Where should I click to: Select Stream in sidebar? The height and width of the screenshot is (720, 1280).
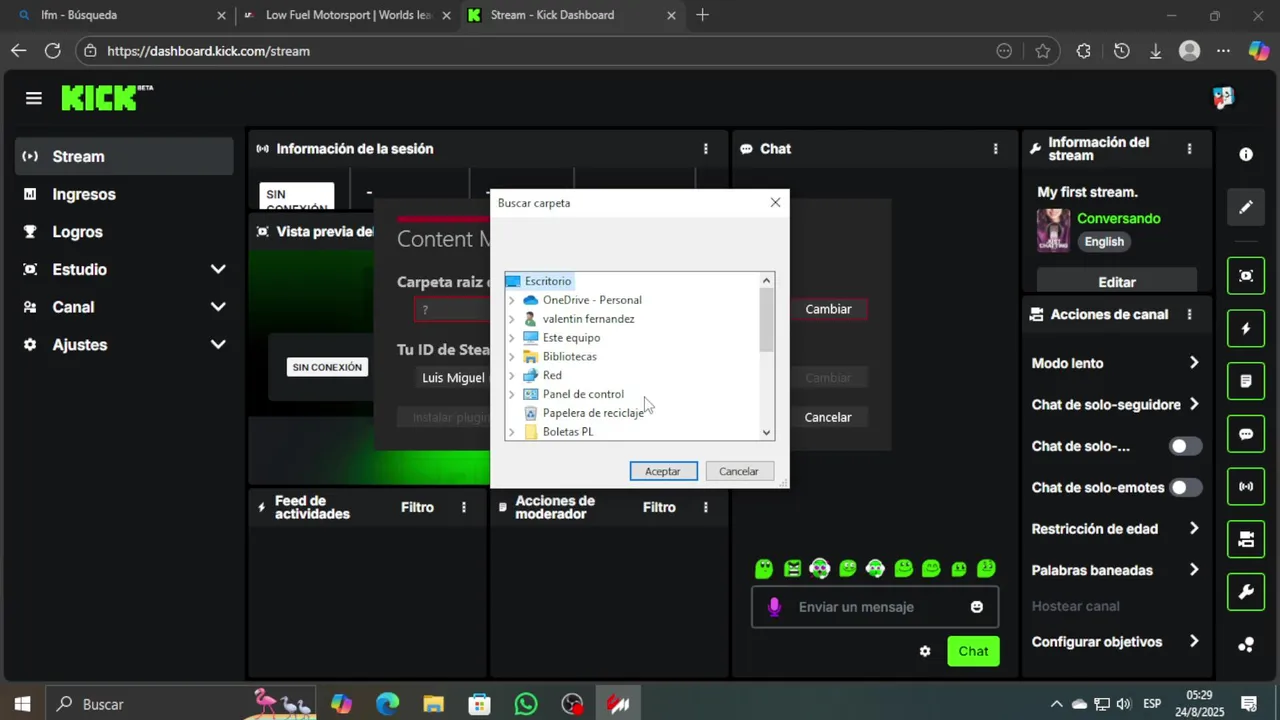(124, 156)
